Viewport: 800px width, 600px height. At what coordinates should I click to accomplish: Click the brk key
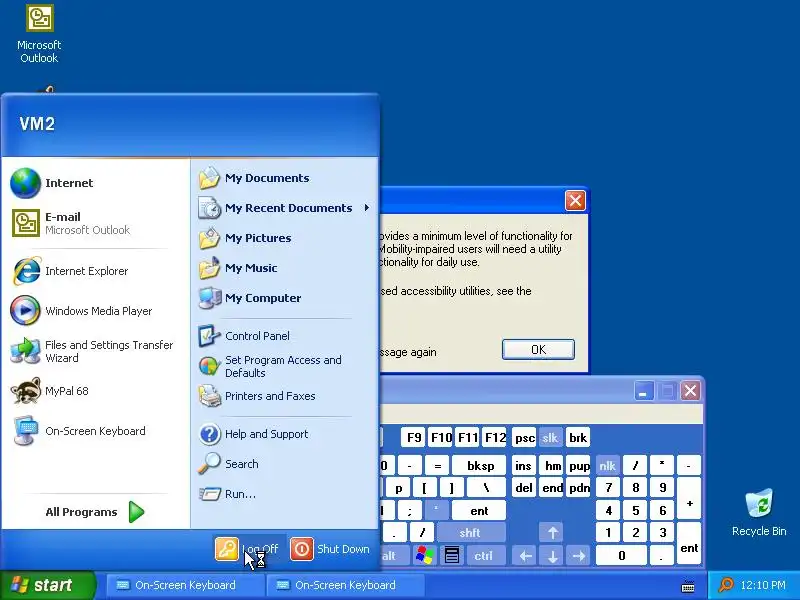point(578,438)
